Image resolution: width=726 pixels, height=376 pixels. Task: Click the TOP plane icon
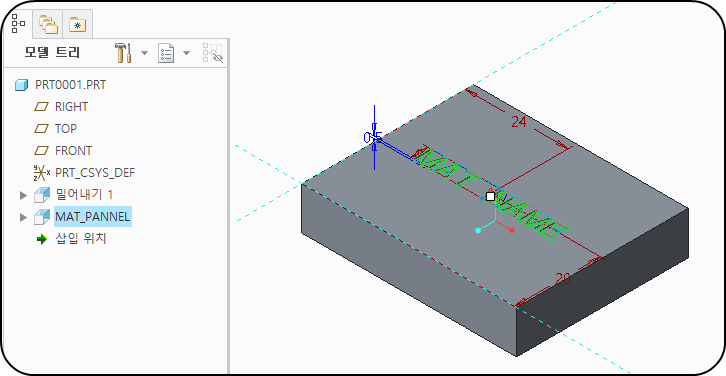pos(42,128)
